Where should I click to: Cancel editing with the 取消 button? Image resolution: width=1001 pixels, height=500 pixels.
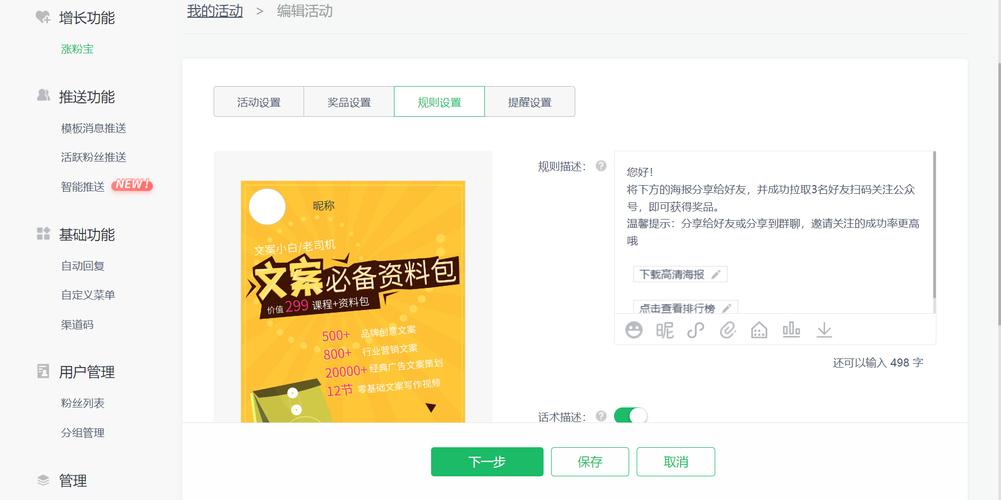click(675, 462)
